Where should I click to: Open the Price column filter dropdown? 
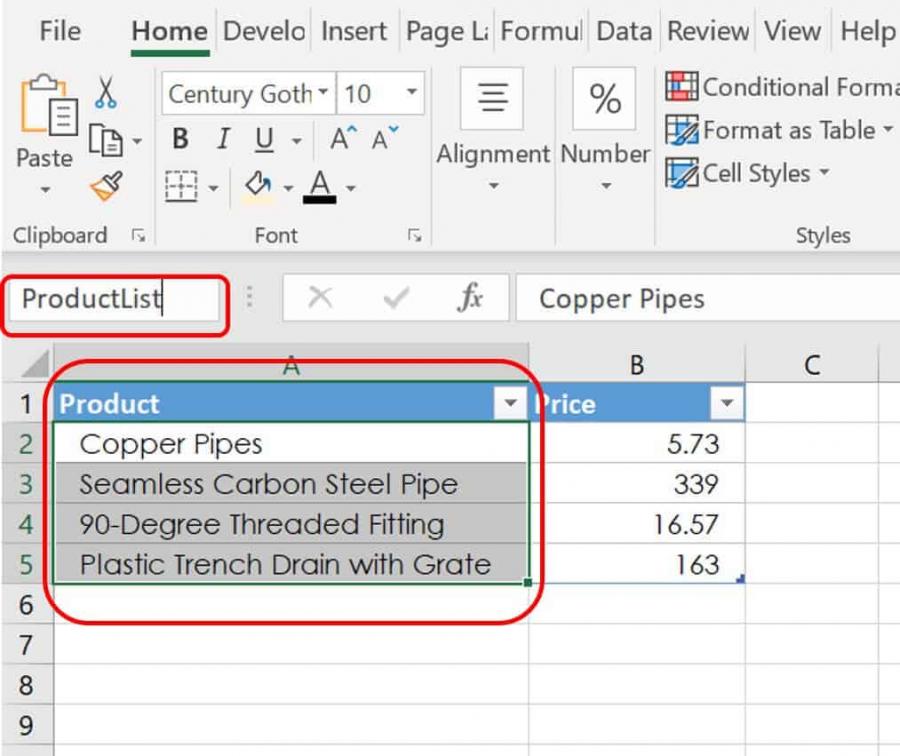click(x=727, y=403)
